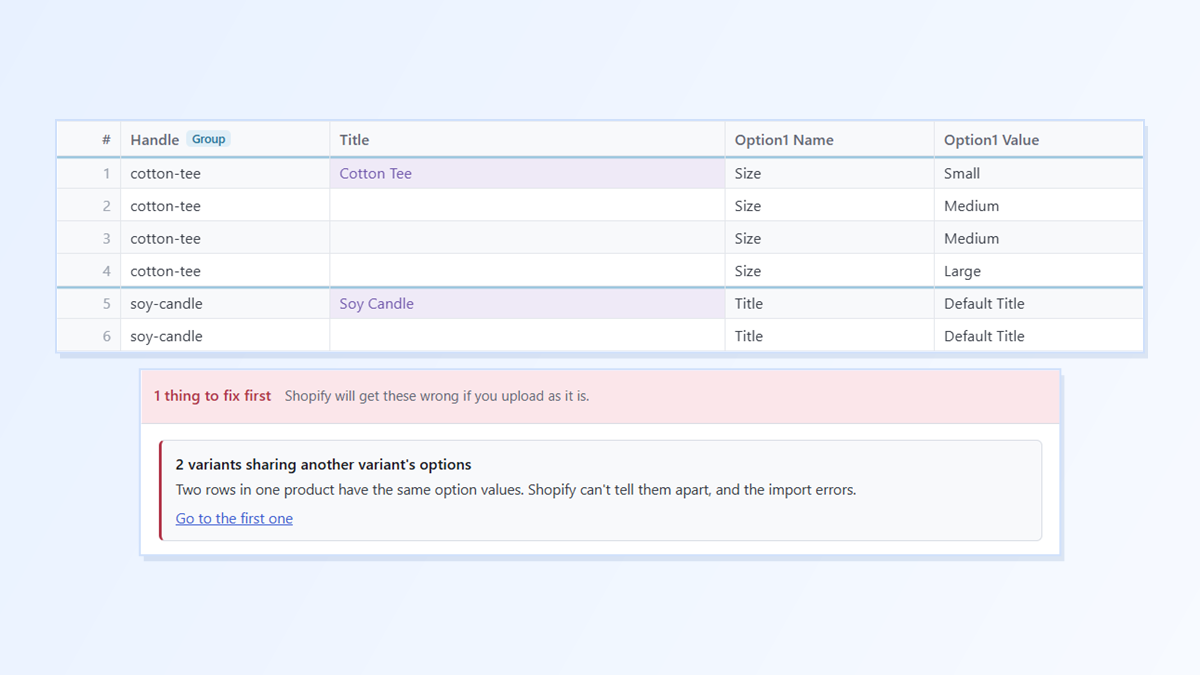
Task: Select the Title column header
Action: [x=527, y=140]
